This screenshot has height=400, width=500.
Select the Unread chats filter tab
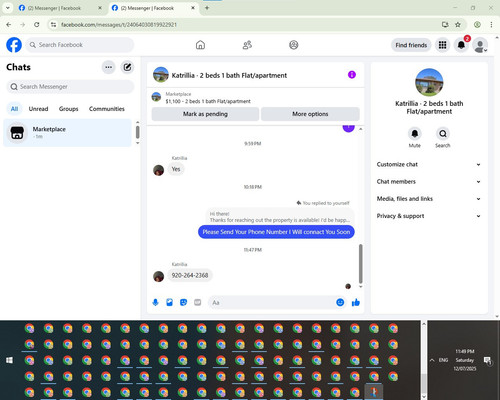[x=38, y=109]
